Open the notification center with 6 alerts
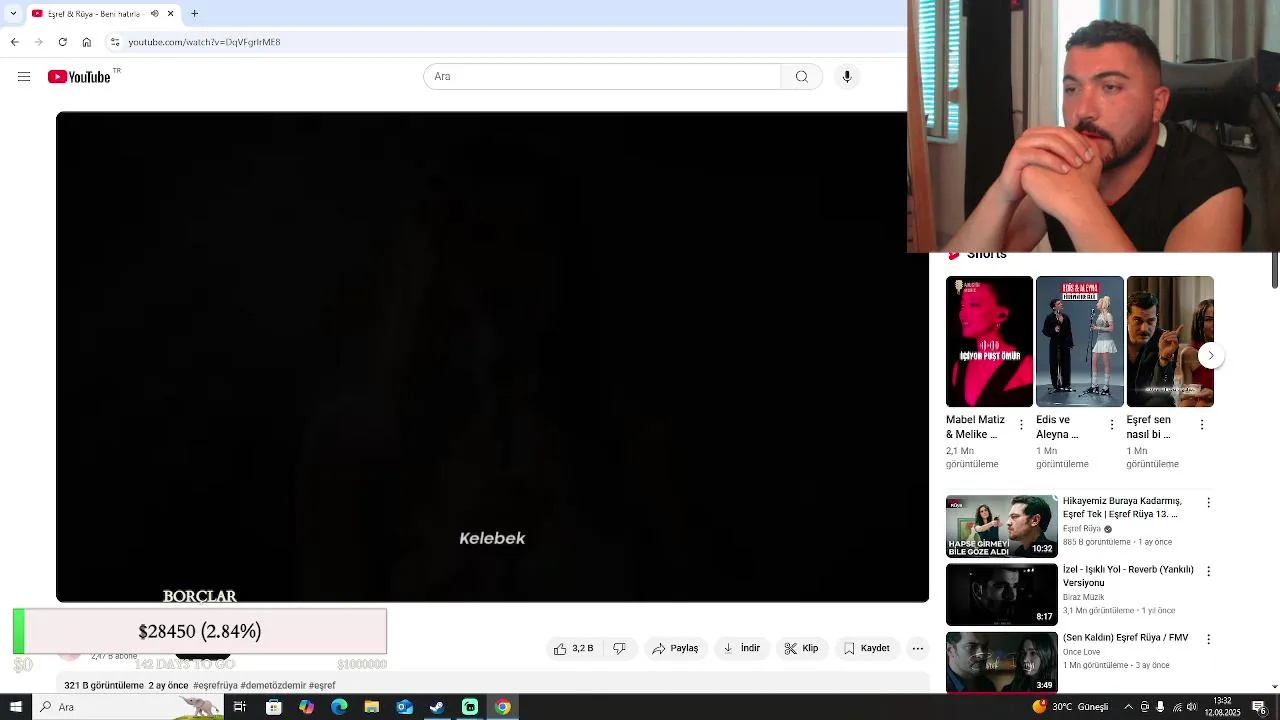The width and height of the screenshot is (1280, 720). 1260,707
